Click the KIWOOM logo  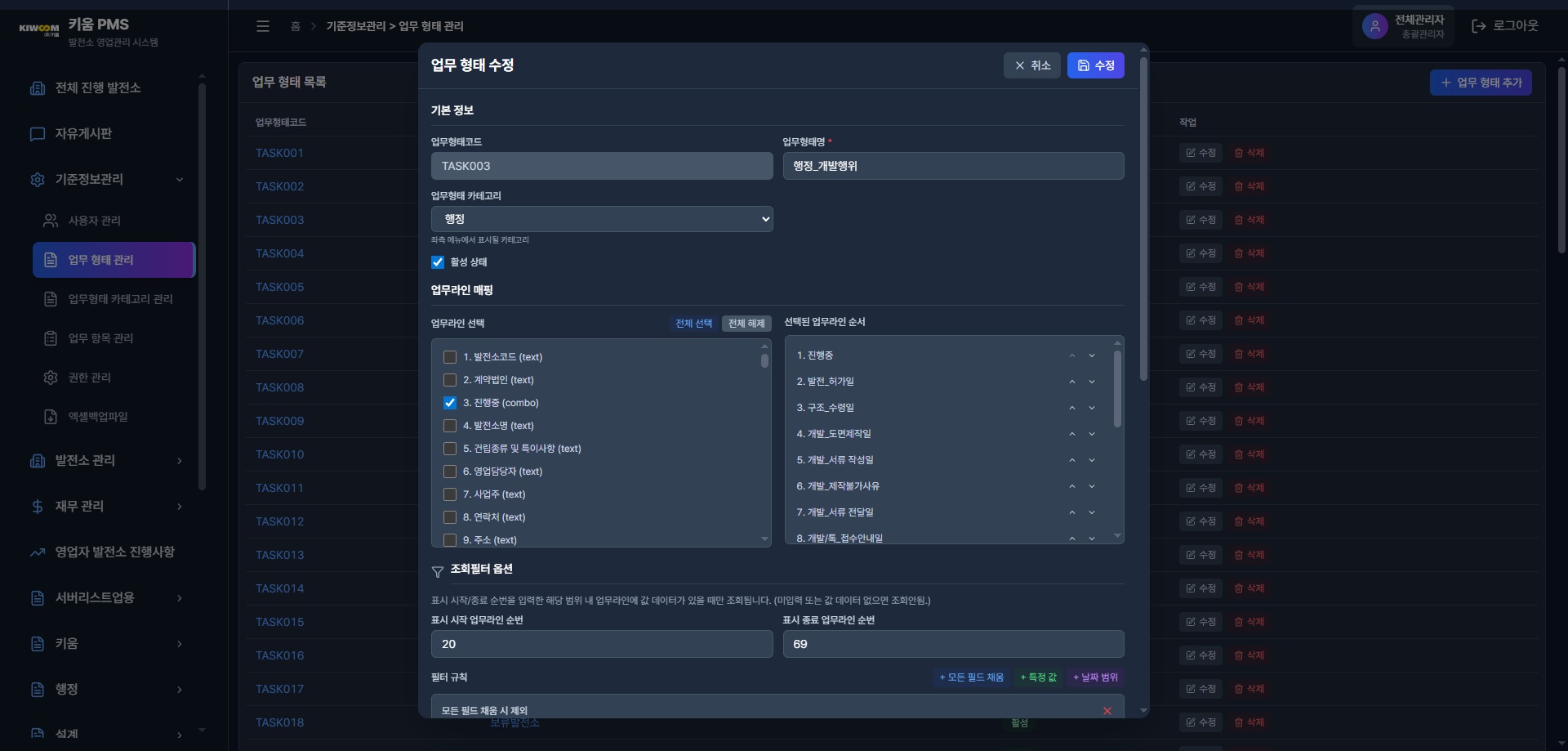tap(39, 29)
